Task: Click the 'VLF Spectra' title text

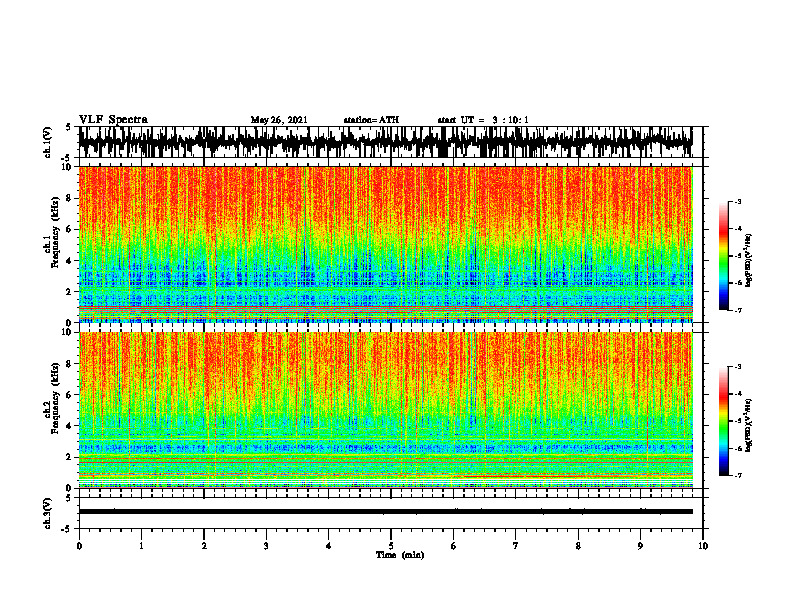Action: [x=113, y=119]
